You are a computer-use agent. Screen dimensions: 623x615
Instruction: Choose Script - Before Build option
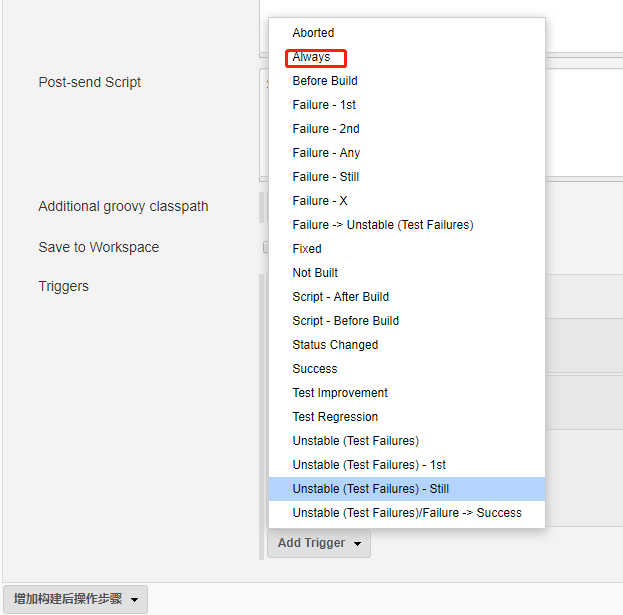[345, 321]
